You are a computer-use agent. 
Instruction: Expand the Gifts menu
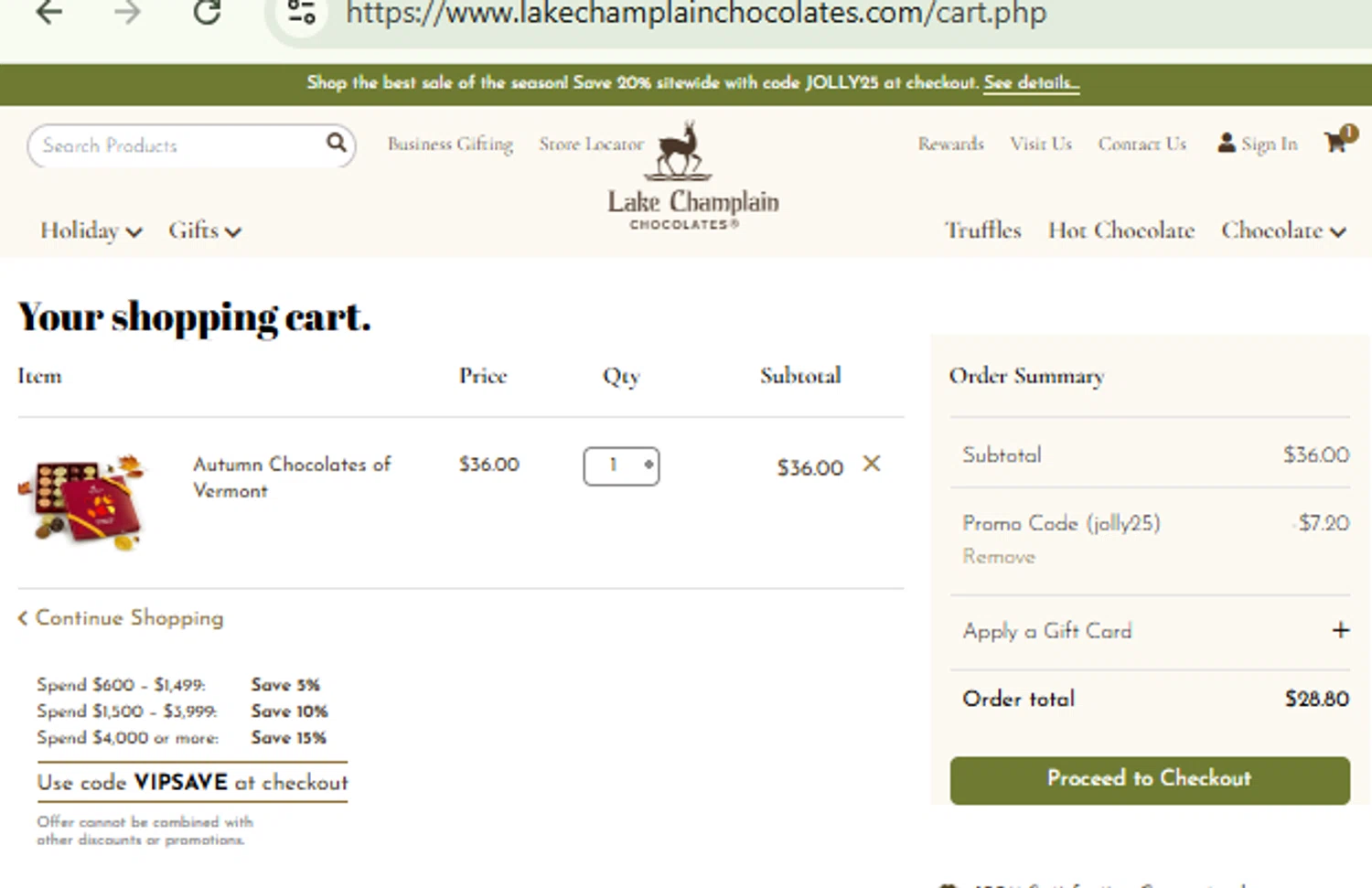(204, 230)
